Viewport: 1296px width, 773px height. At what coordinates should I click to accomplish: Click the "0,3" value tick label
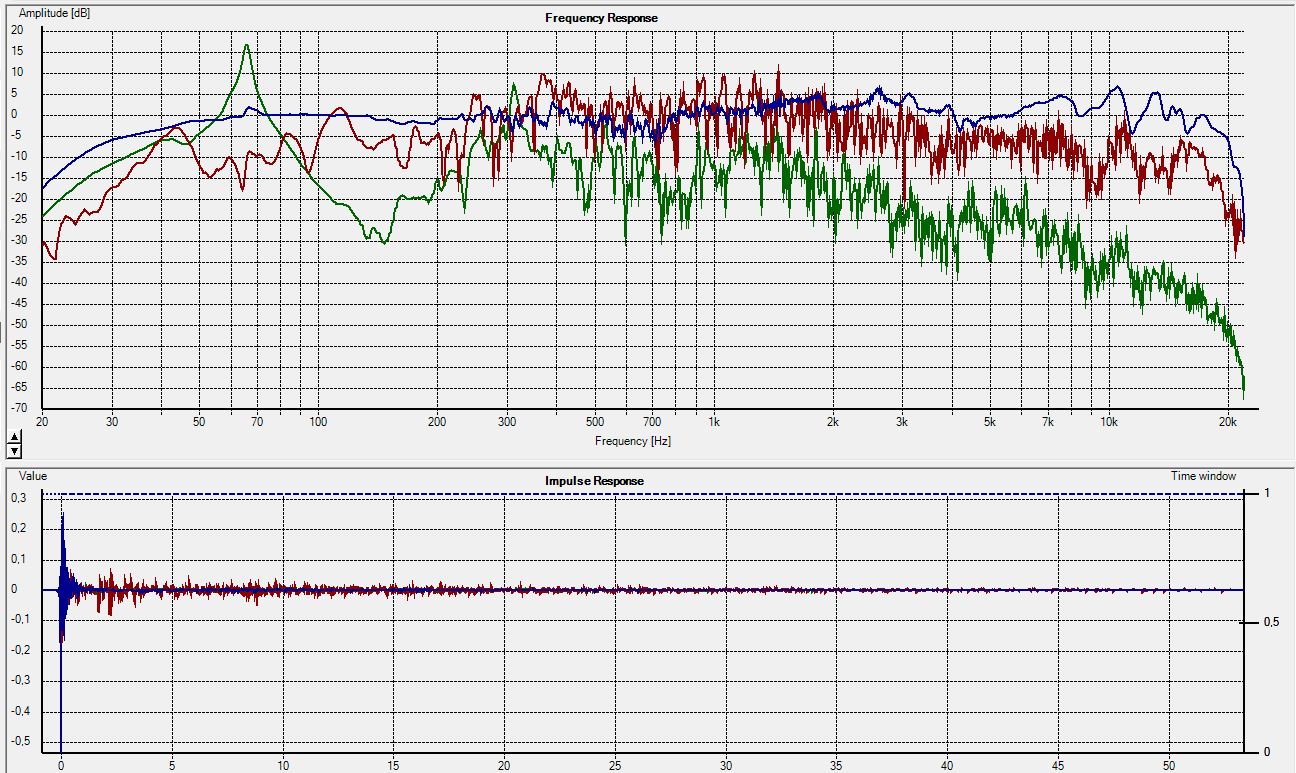[19, 497]
